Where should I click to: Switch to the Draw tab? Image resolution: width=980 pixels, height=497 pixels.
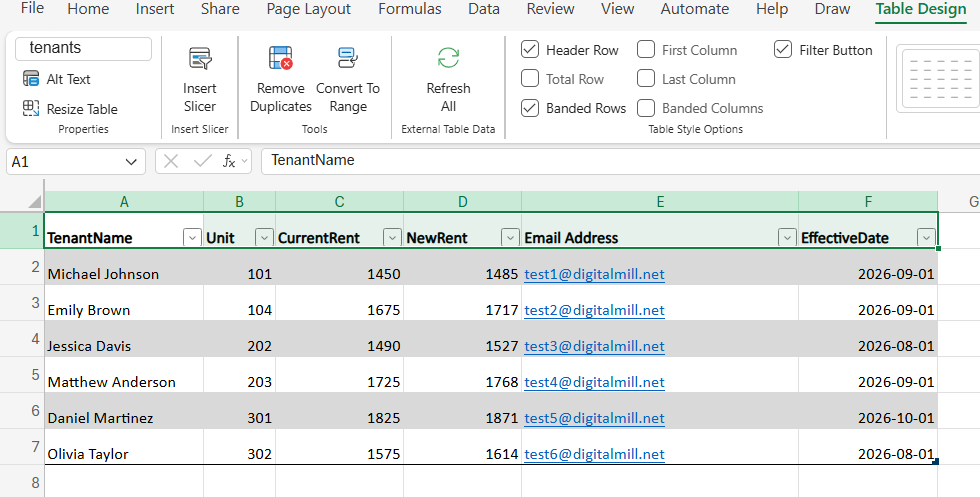point(832,9)
